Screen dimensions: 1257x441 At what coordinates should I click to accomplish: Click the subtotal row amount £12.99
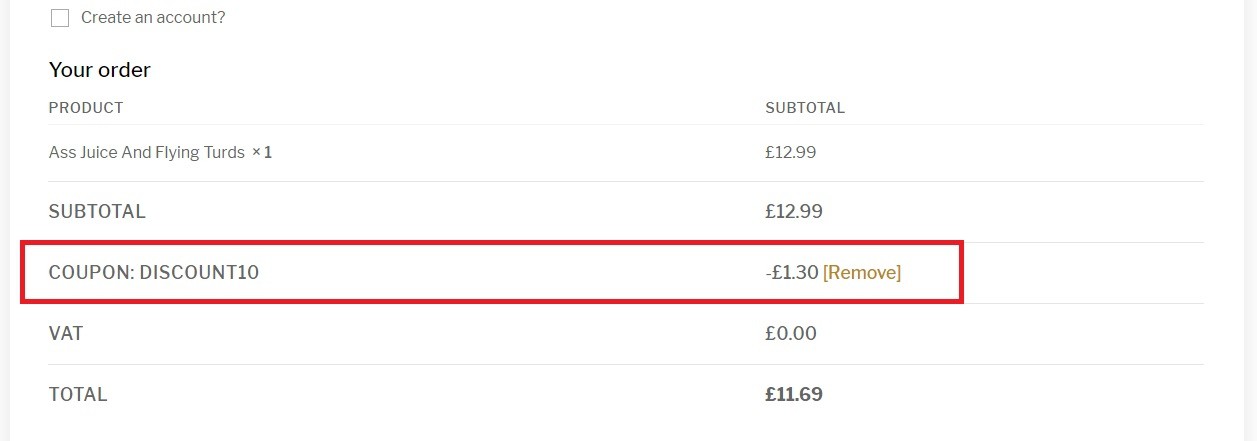pos(794,212)
